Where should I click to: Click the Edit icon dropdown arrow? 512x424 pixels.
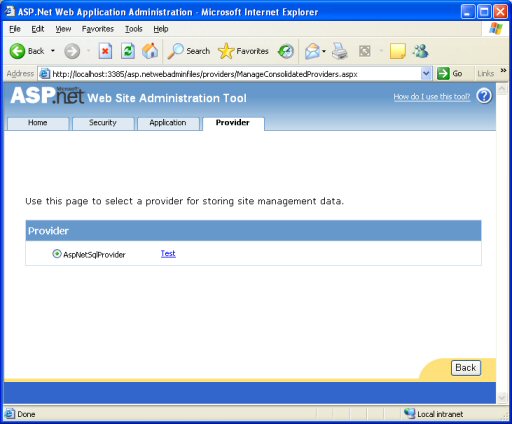coord(381,51)
